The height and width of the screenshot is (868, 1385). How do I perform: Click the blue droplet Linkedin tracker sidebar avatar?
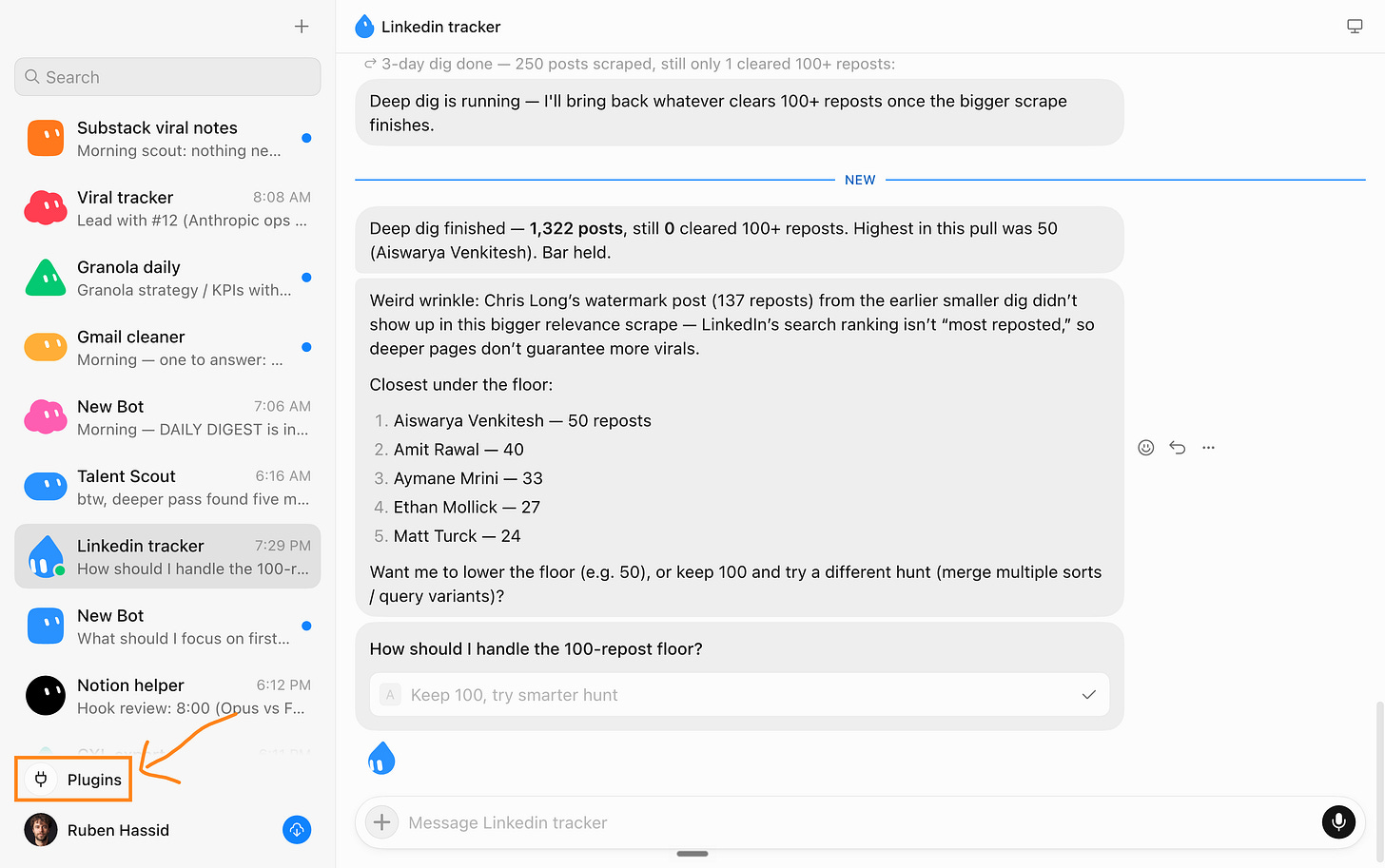click(x=46, y=556)
